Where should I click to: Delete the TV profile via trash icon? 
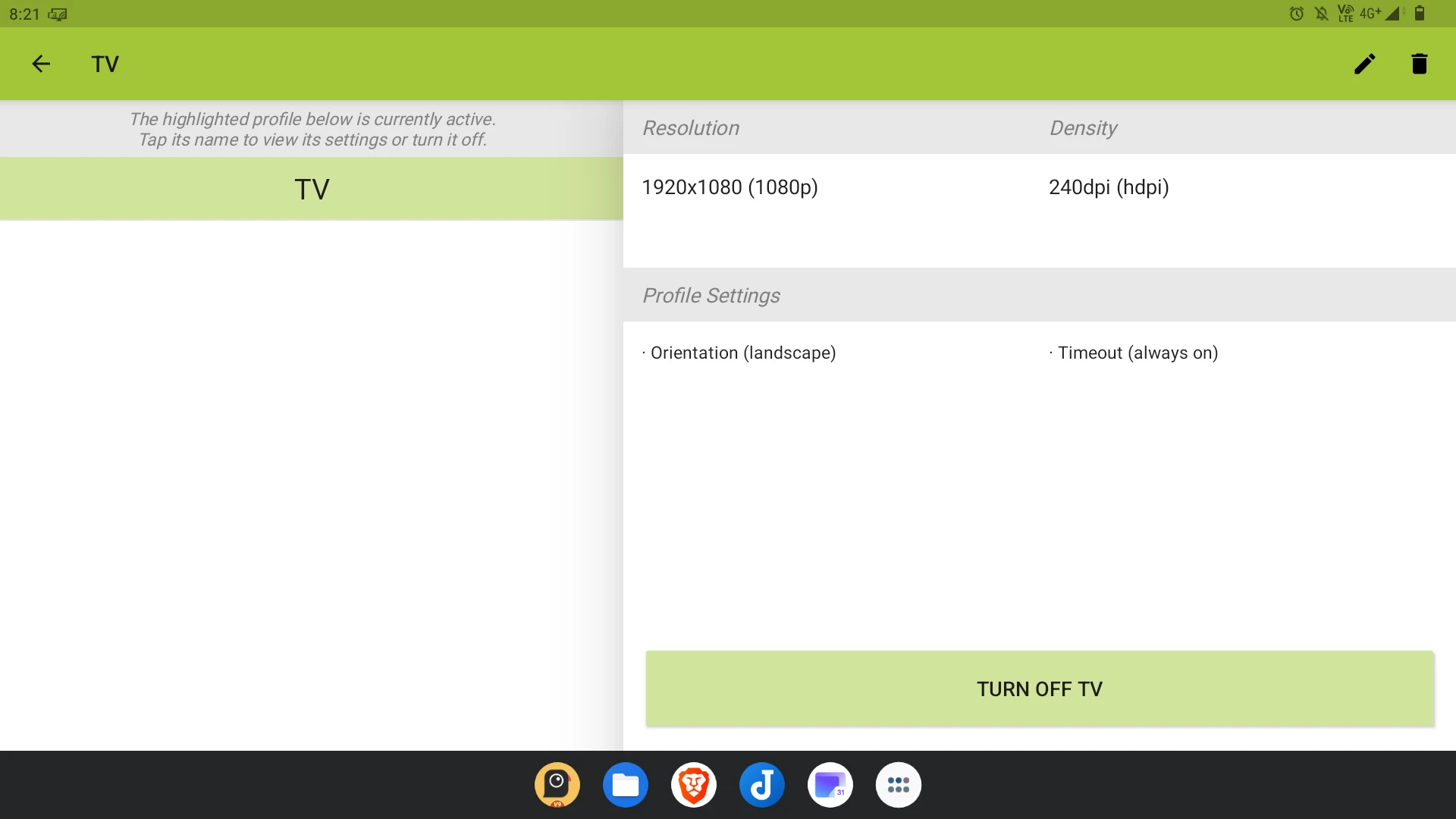pos(1419,64)
